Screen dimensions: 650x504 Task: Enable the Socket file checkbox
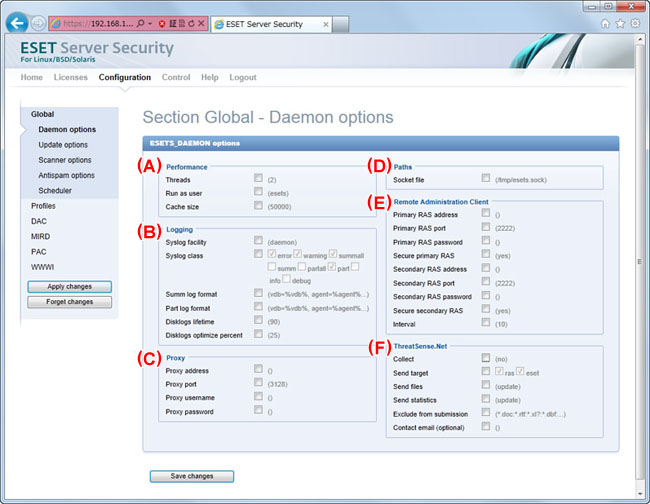(486, 178)
